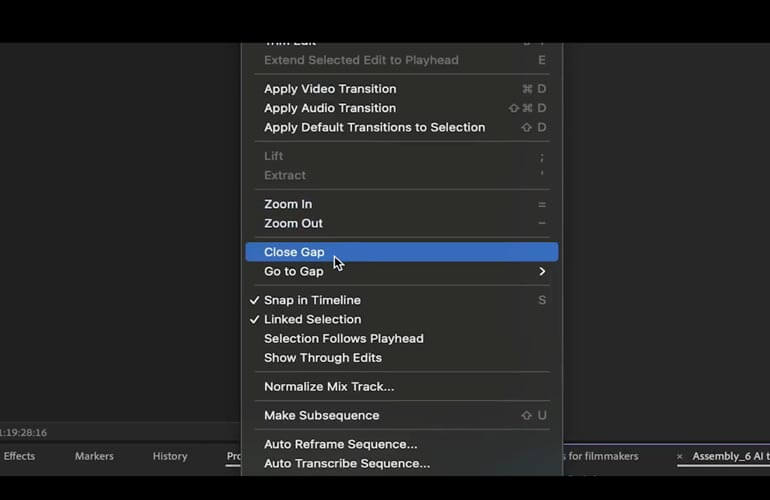Open the Assembly_6 AI sequence tab
This screenshot has height=500, width=770.
(731, 456)
